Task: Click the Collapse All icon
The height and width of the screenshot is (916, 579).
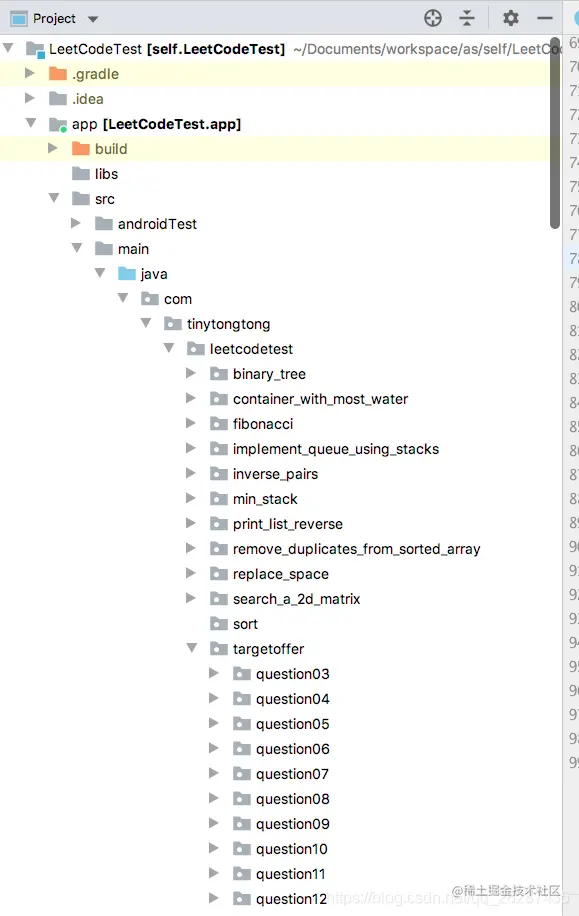Action: (467, 19)
